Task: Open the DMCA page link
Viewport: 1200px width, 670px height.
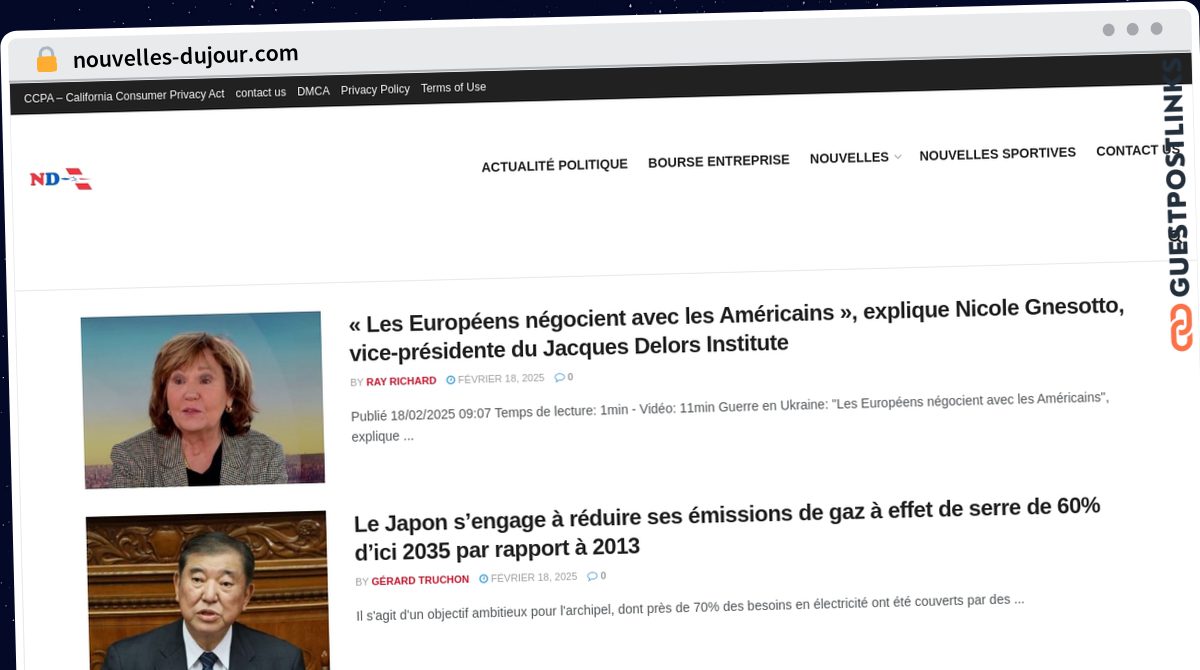Action: click(313, 91)
